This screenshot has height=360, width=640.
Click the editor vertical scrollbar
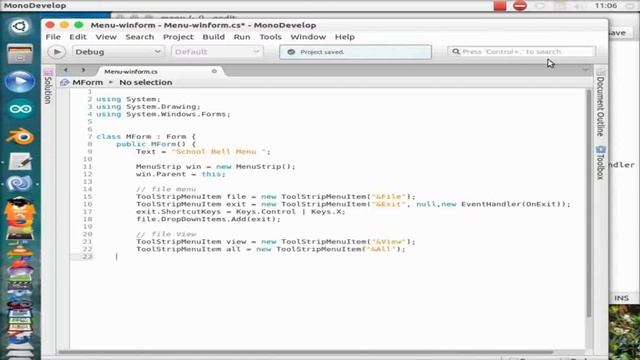pos(589,203)
